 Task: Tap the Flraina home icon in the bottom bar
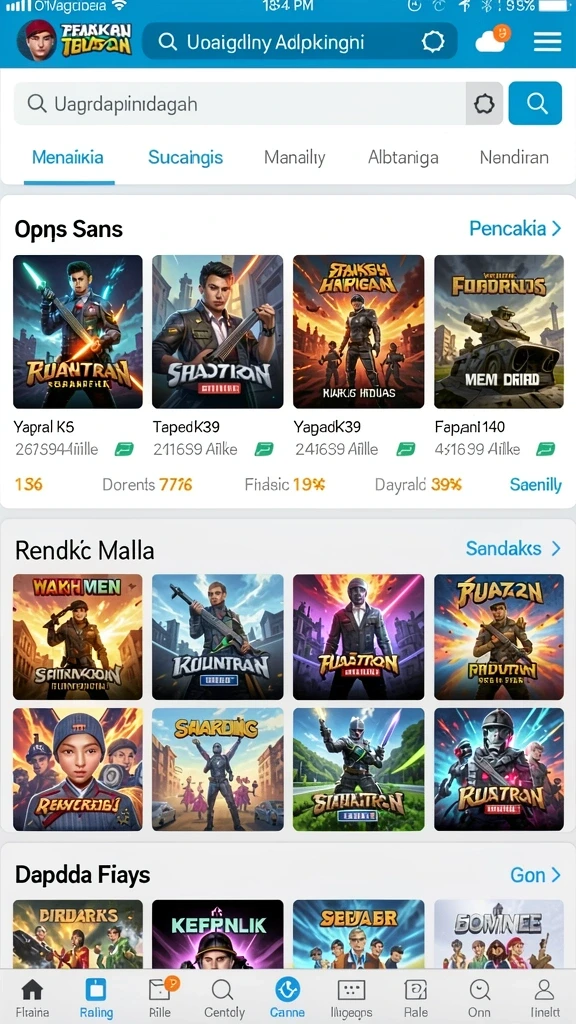point(32,998)
